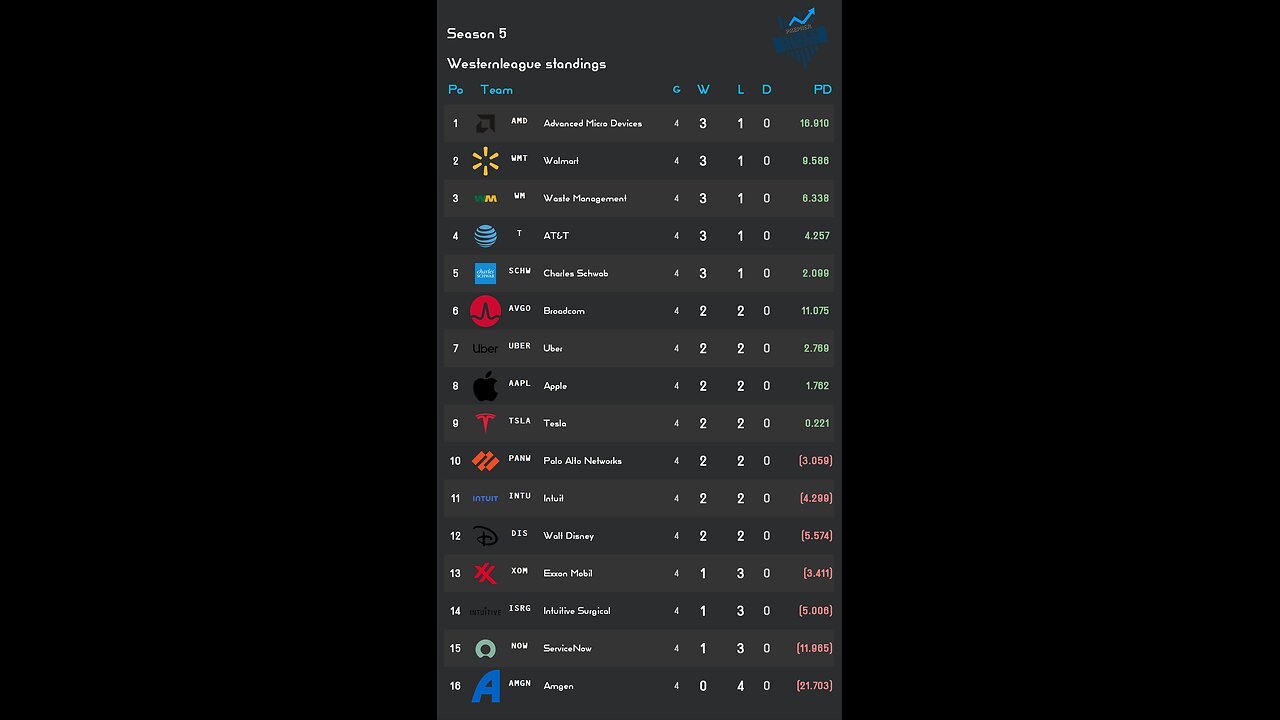Image resolution: width=1280 pixels, height=720 pixels.
Task: Select the Walt Disney logo
Action: 485,536
